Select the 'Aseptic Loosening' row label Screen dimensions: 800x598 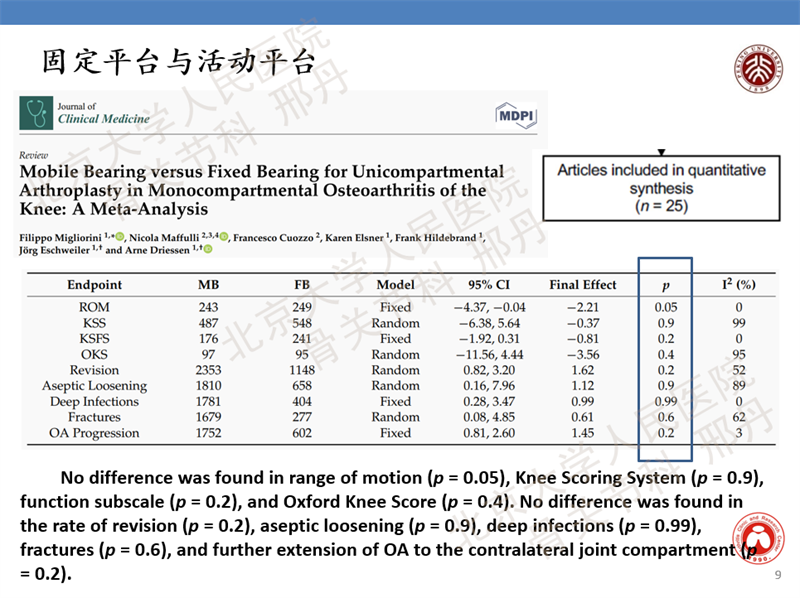[x=94, y=385]
